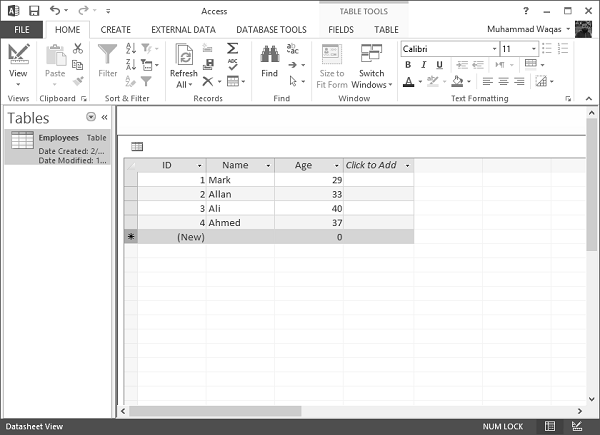The image size is (600, 435).
Task: Click the Totals sigma icon
Action: point(233,48)
